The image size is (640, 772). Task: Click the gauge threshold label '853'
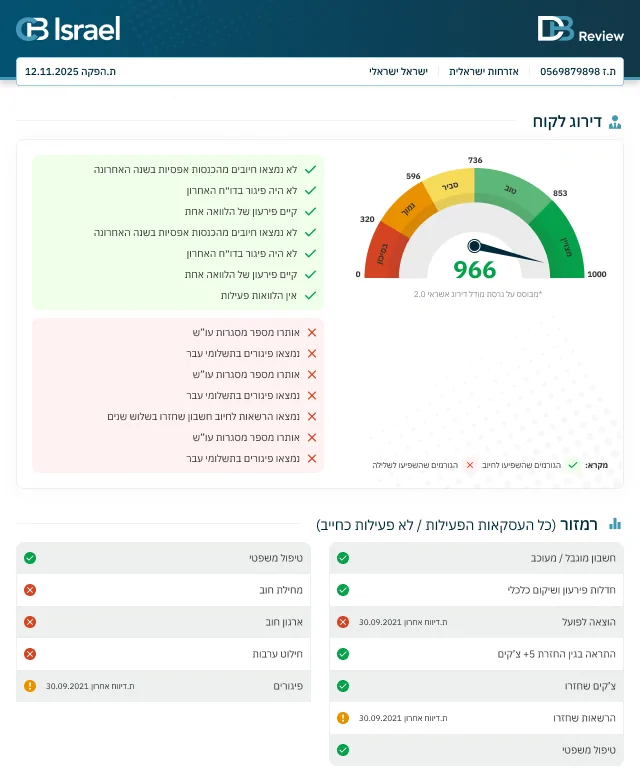(x=560, y=193)
